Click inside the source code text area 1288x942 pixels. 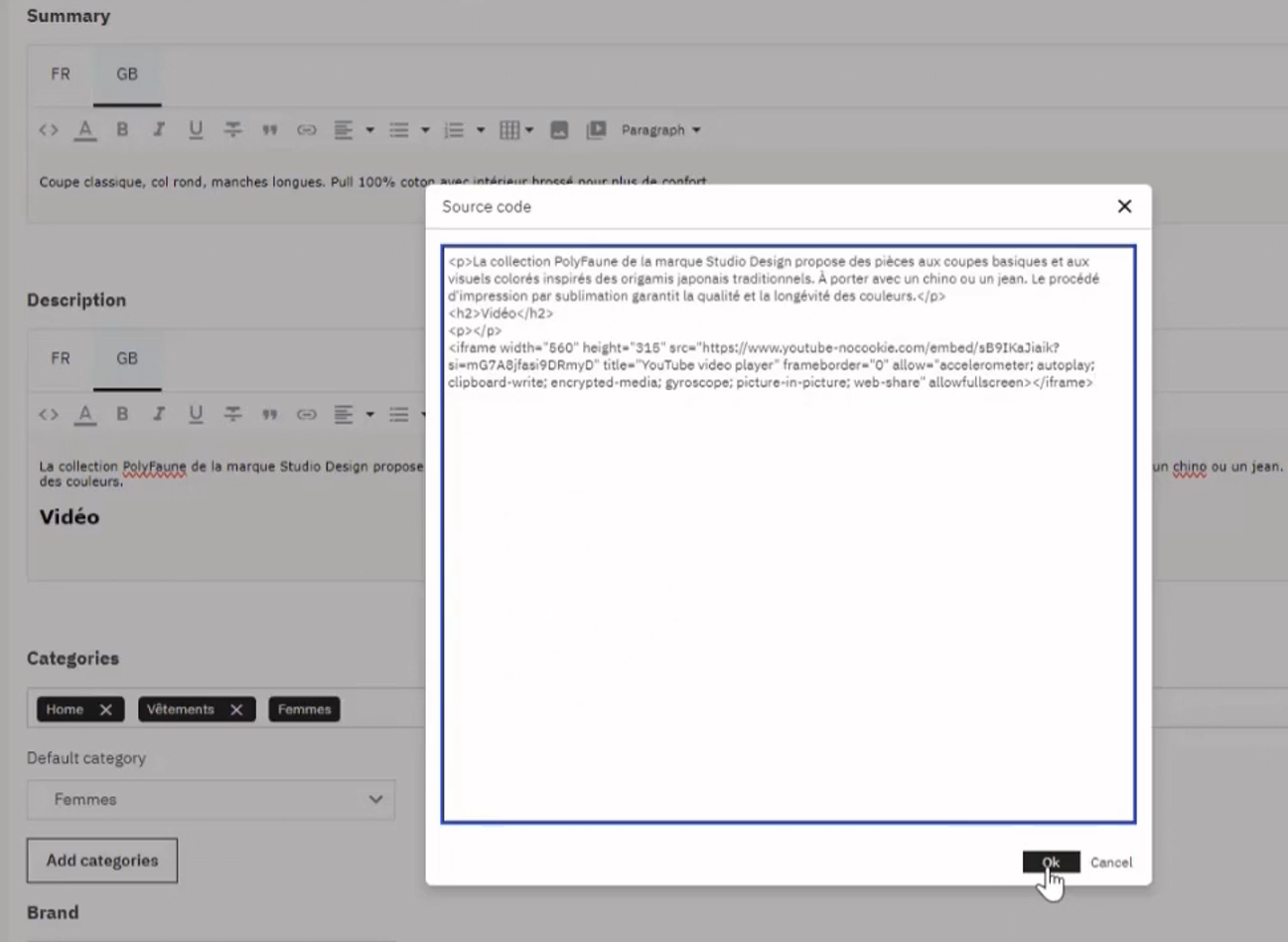point(787,596)
